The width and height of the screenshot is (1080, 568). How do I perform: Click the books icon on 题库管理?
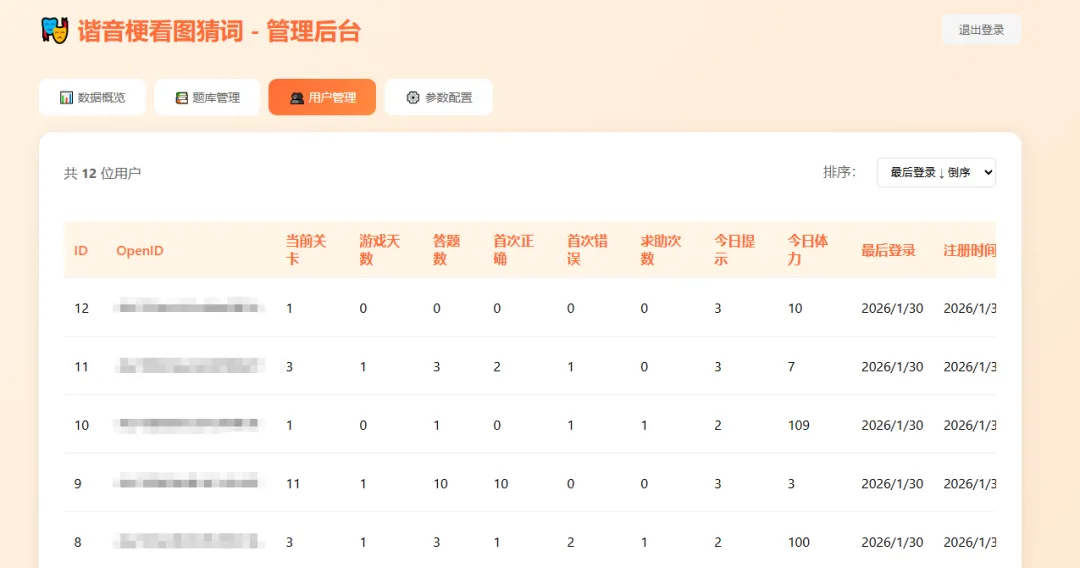tap(181, 98)
